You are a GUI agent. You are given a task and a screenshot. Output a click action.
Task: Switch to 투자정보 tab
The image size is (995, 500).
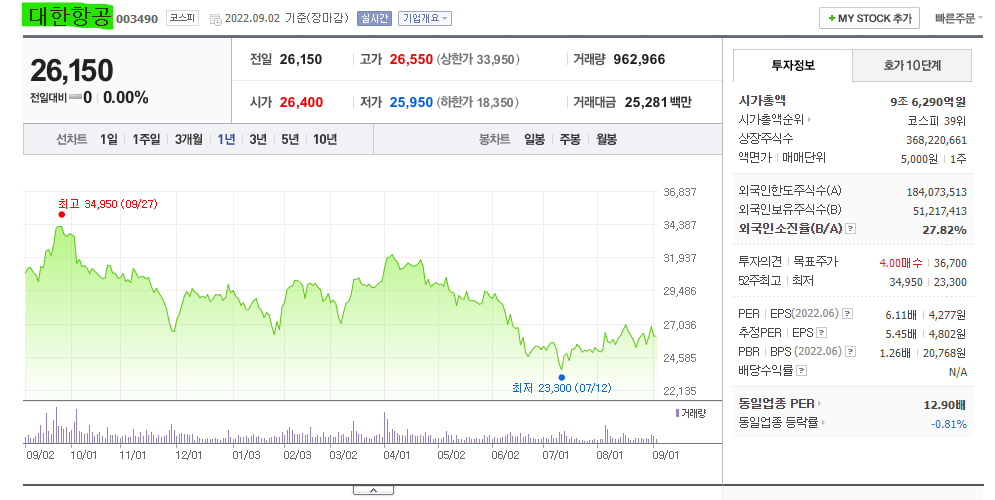tap(793, 65)
